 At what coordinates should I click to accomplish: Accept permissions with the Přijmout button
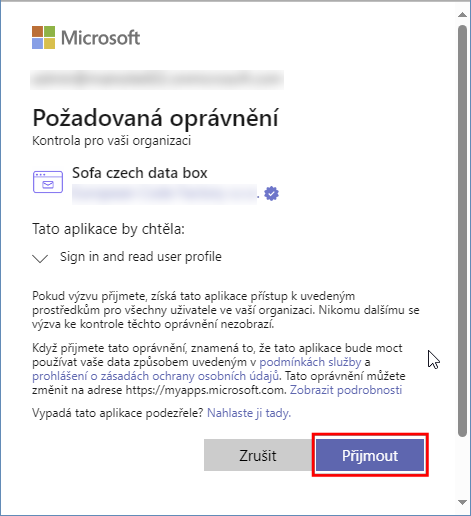(x=370, y=455)
